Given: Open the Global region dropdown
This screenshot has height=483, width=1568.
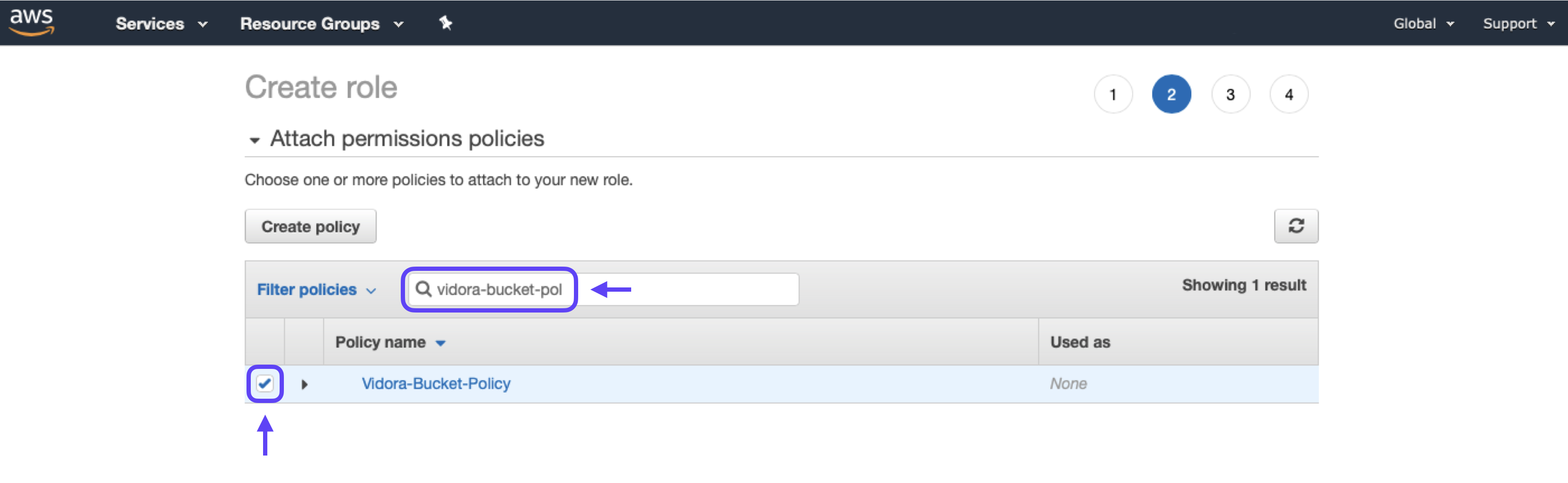Looking at the screenshot, I should click(1424, 23).
